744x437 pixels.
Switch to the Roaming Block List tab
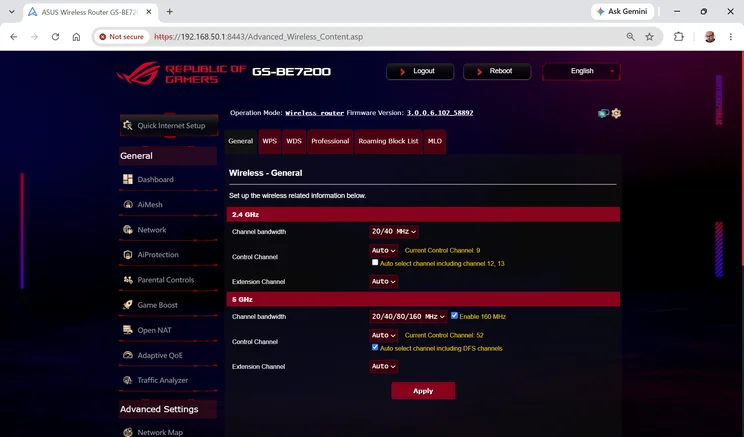point(388,141)
